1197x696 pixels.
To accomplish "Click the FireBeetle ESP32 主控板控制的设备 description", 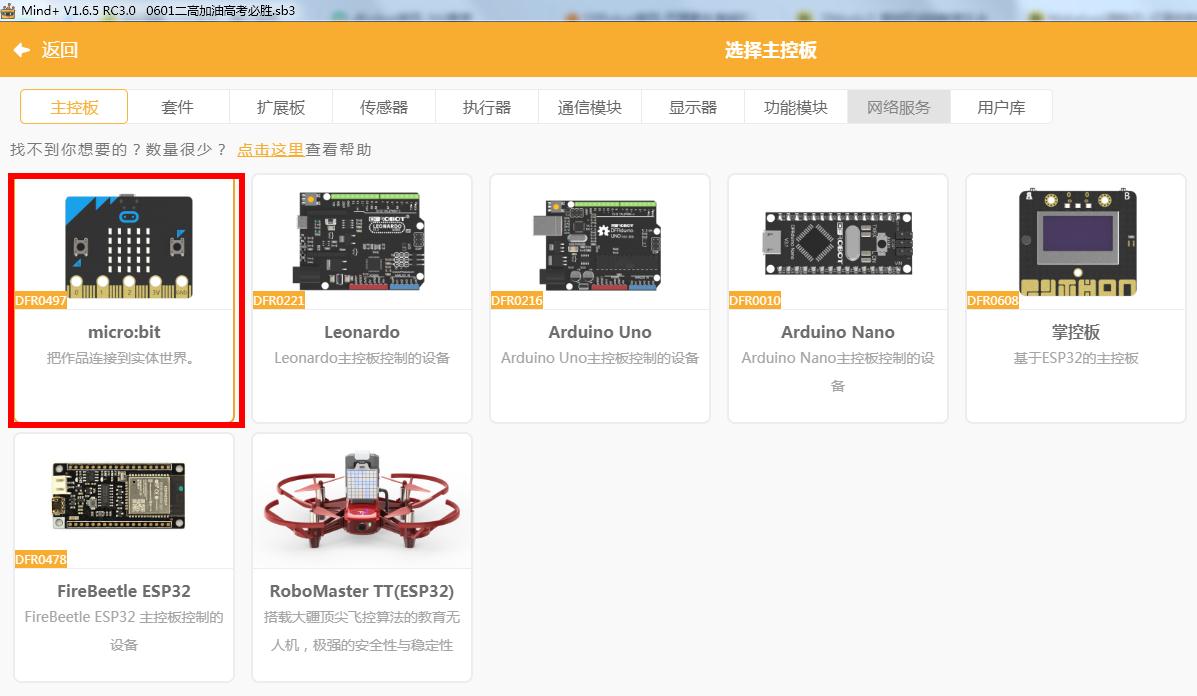I will [124, 630].
